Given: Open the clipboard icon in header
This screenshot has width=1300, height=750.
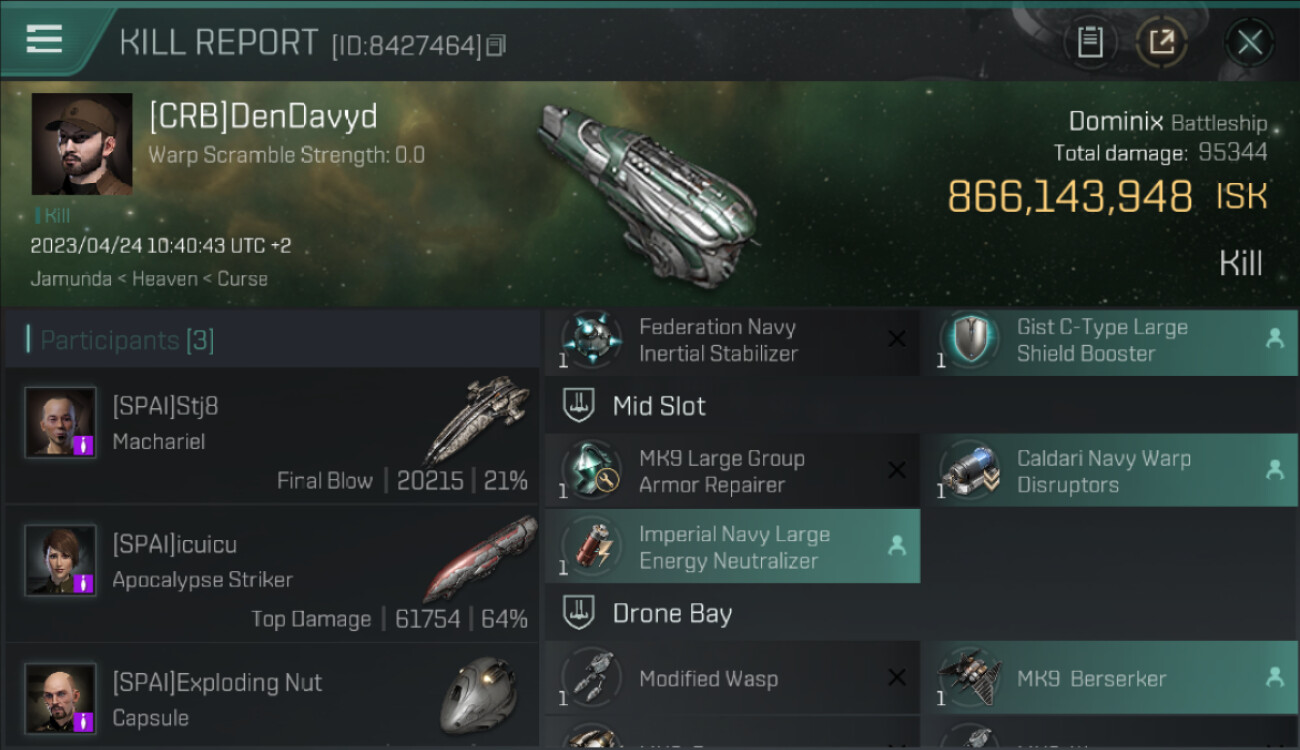Looking at the screenshot, I should click(x=1090, y=42).
